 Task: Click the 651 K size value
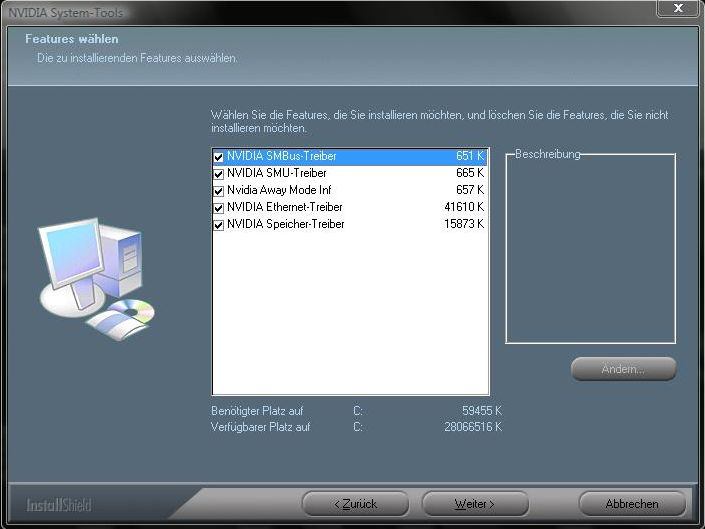(470, 156)
